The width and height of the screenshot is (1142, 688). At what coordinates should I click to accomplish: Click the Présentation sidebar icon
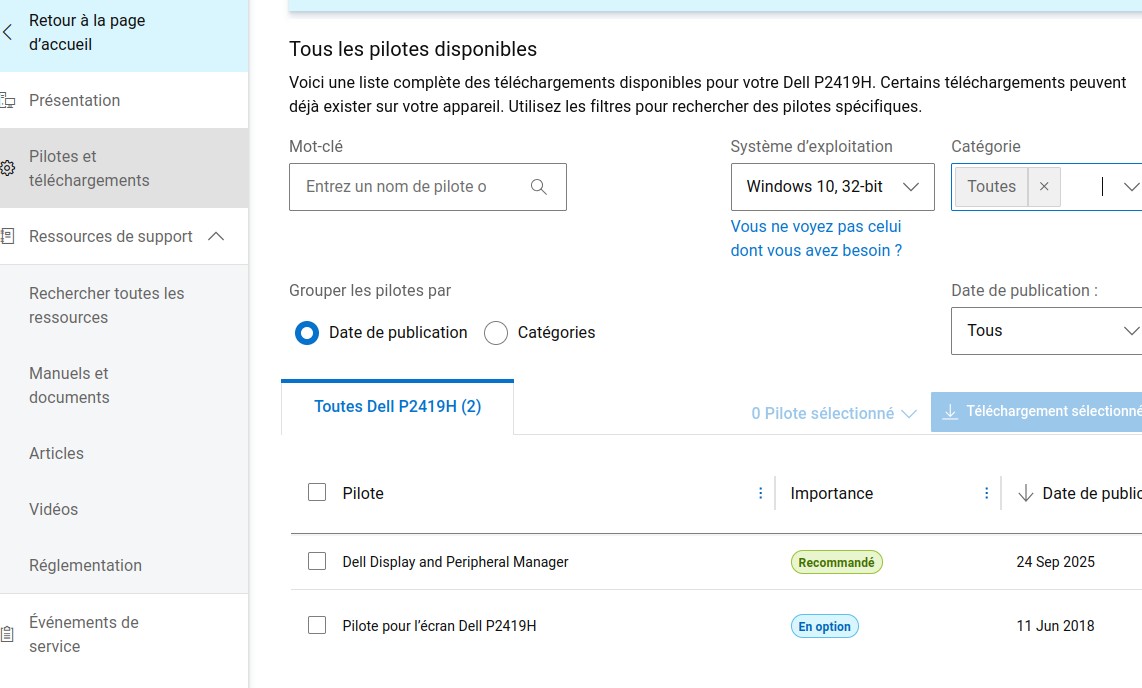8,100
